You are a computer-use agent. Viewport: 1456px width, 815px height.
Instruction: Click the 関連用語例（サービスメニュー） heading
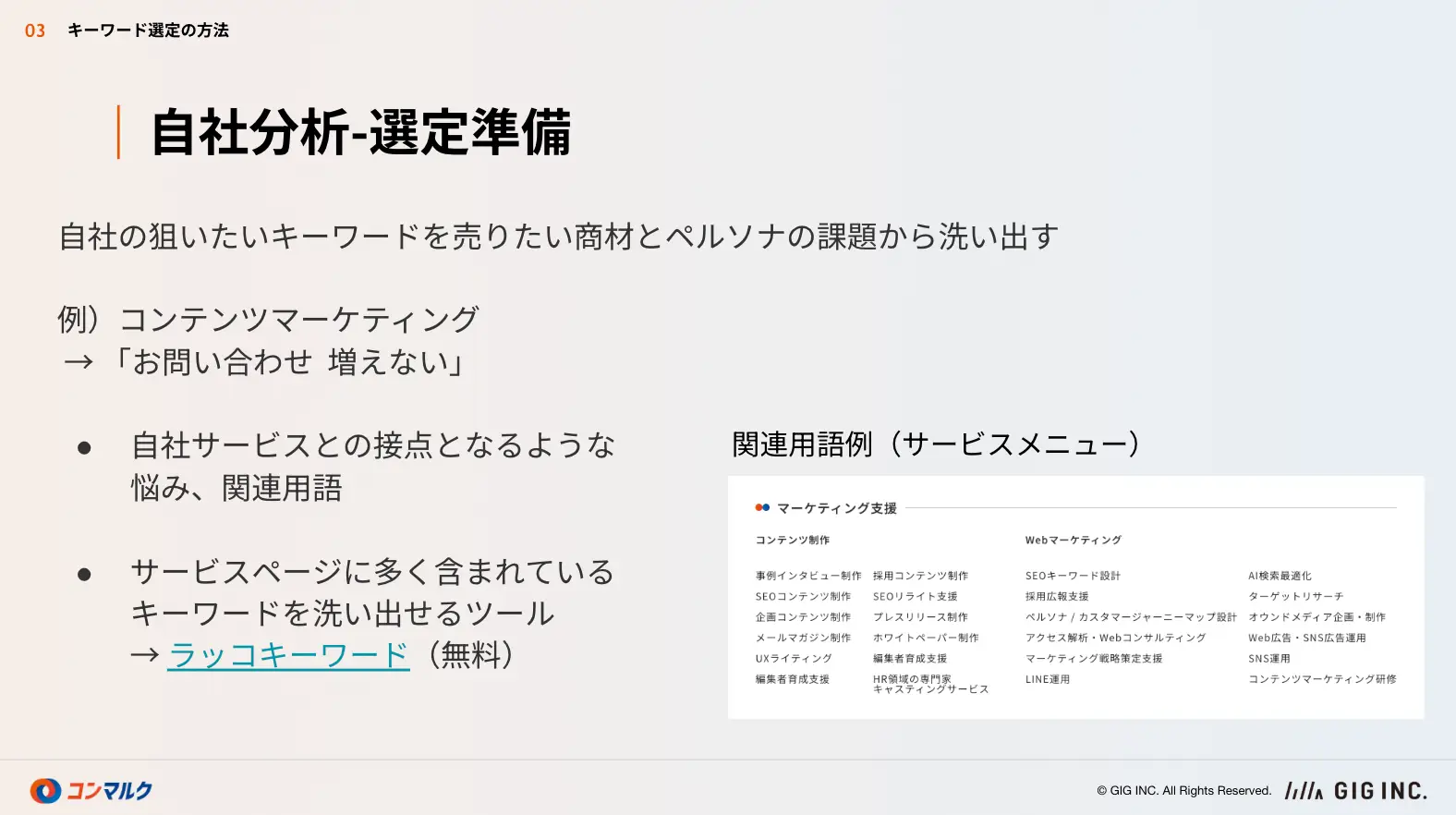click(x=937, y=444)
